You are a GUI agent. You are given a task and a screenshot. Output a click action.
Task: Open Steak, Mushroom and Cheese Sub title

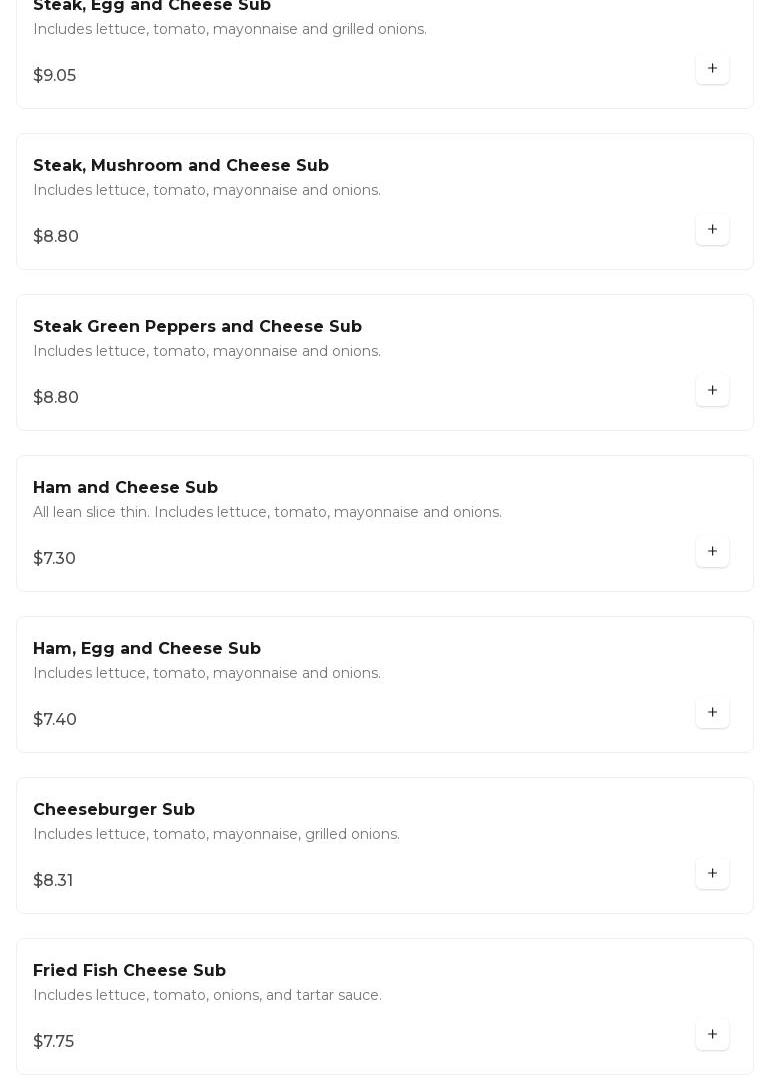(x=181, y=165)
